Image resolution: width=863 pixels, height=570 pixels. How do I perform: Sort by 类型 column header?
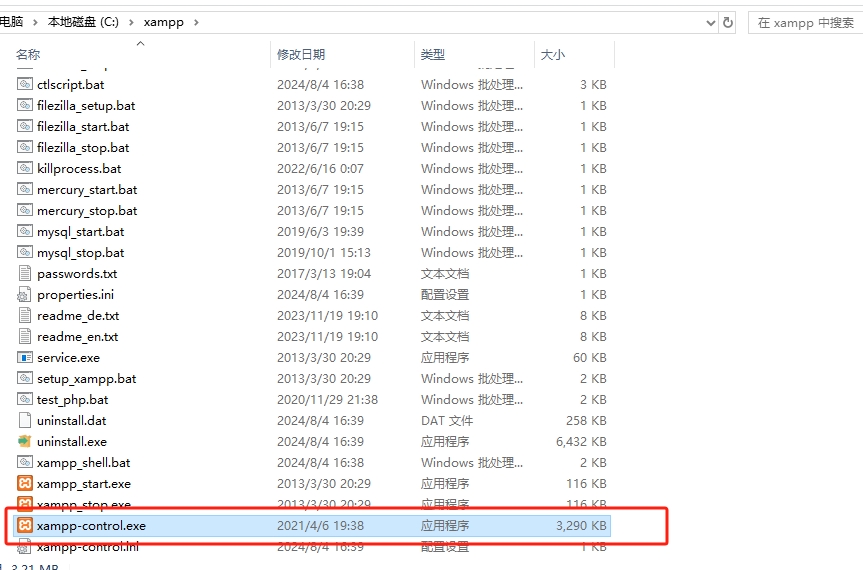[x=433, y=54]
